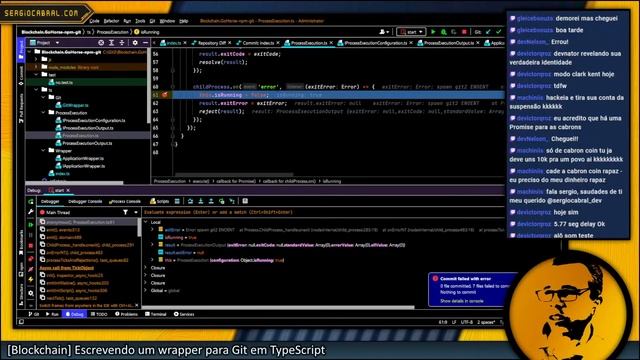Click the Step Over icon
This screenshot has height=360, width=640.
[190, 201]
